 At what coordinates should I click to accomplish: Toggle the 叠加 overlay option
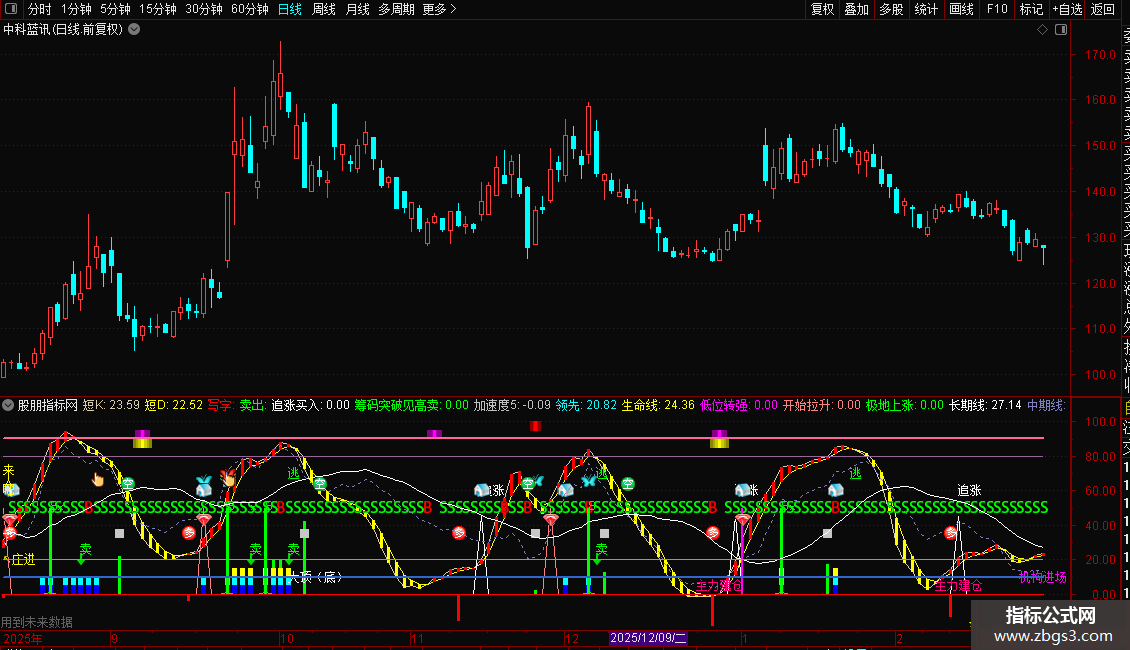(x=856, y=9)
